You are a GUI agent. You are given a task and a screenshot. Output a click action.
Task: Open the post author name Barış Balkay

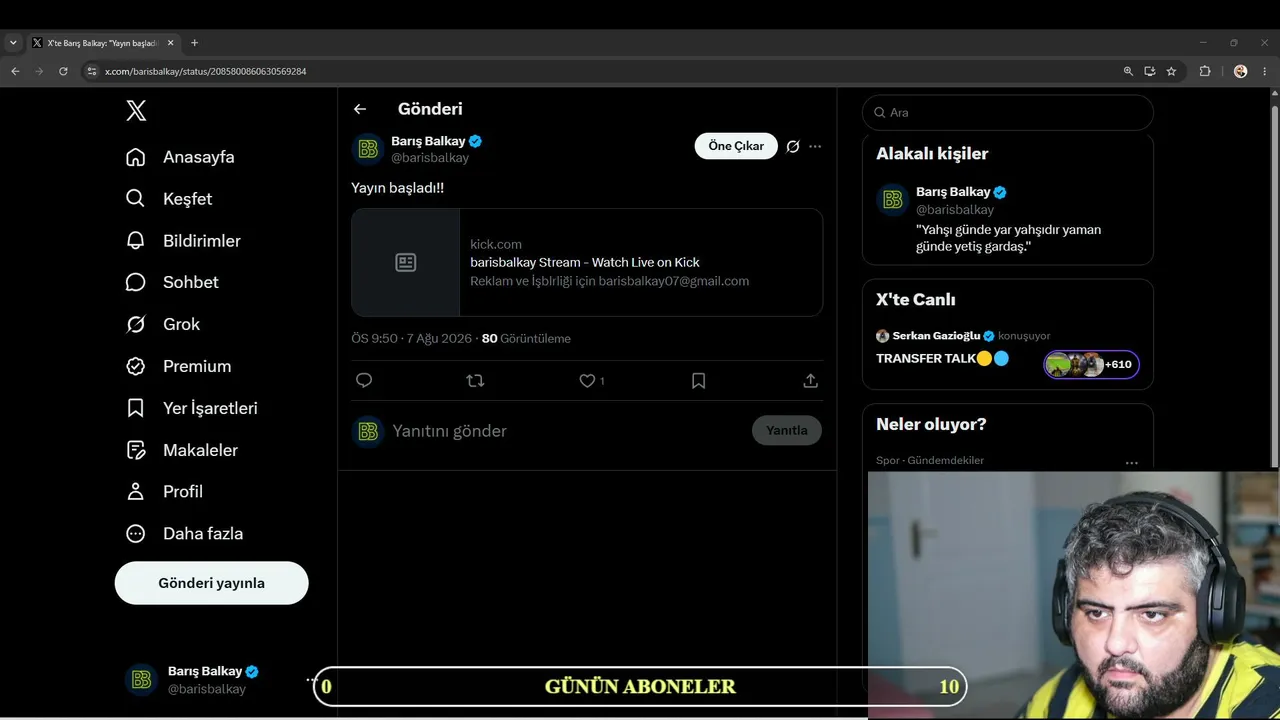pyautogui.click(x=428, y=141)
